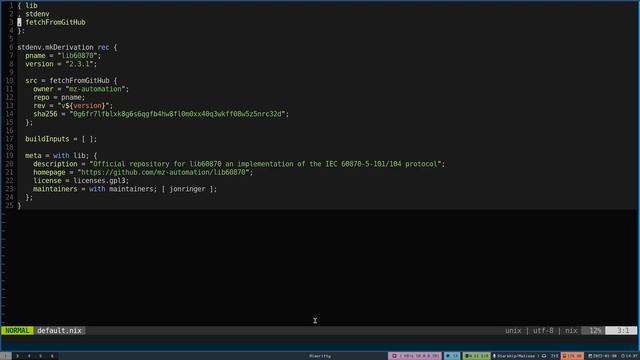Click the "lib60870" pname string
640x360 pixels.
[79, 56]
